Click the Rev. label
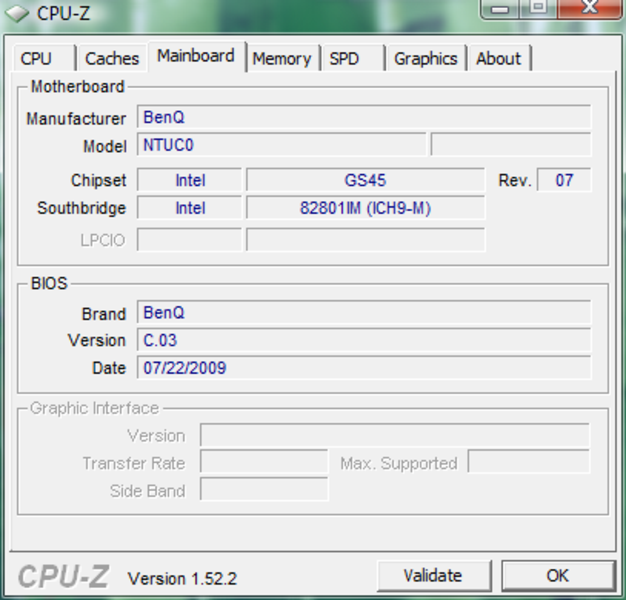 point(515,181)
